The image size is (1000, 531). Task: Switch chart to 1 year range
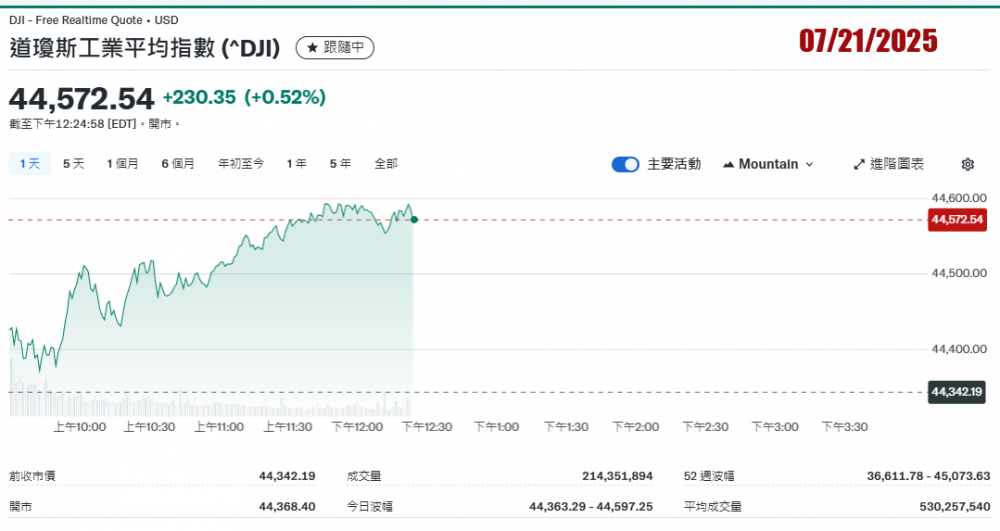pyautogui.click(x=296, y=163)
